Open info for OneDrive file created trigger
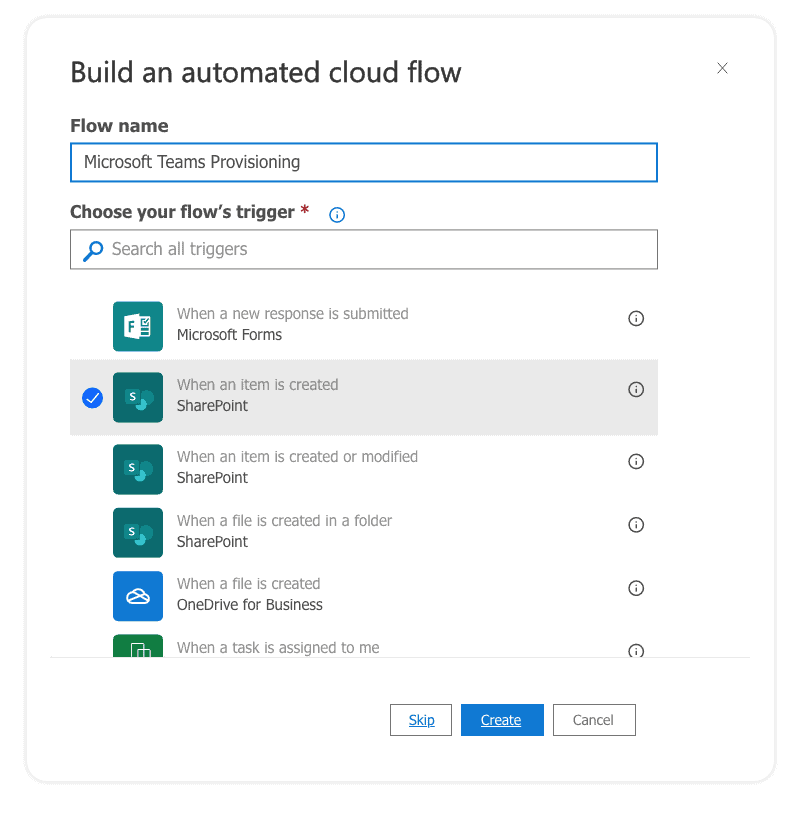The image size is (800, 818). (636, 588)
